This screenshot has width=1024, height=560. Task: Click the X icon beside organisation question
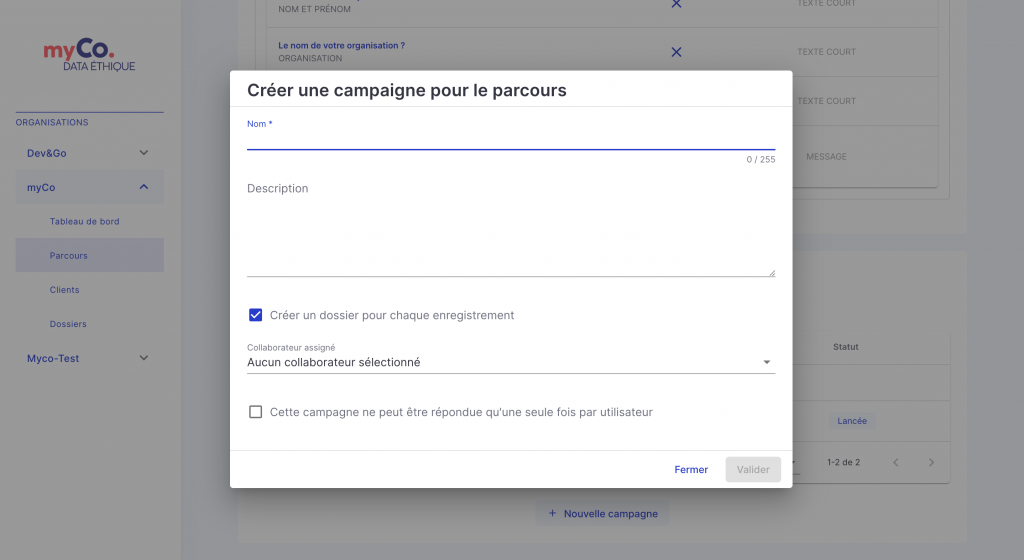676,52
